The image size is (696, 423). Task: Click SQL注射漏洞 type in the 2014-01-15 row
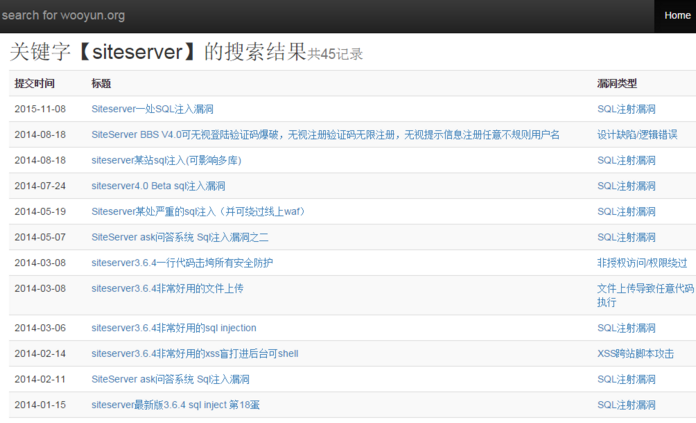coord(626,405)
